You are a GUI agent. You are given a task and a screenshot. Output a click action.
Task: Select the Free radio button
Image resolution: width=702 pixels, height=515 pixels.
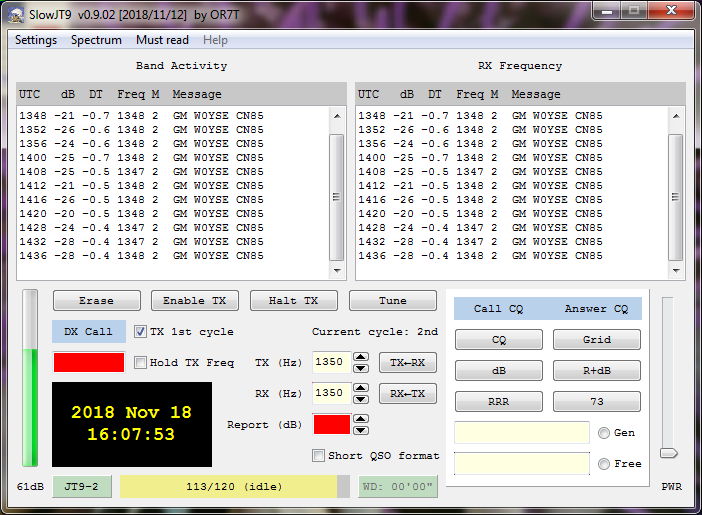604,464
